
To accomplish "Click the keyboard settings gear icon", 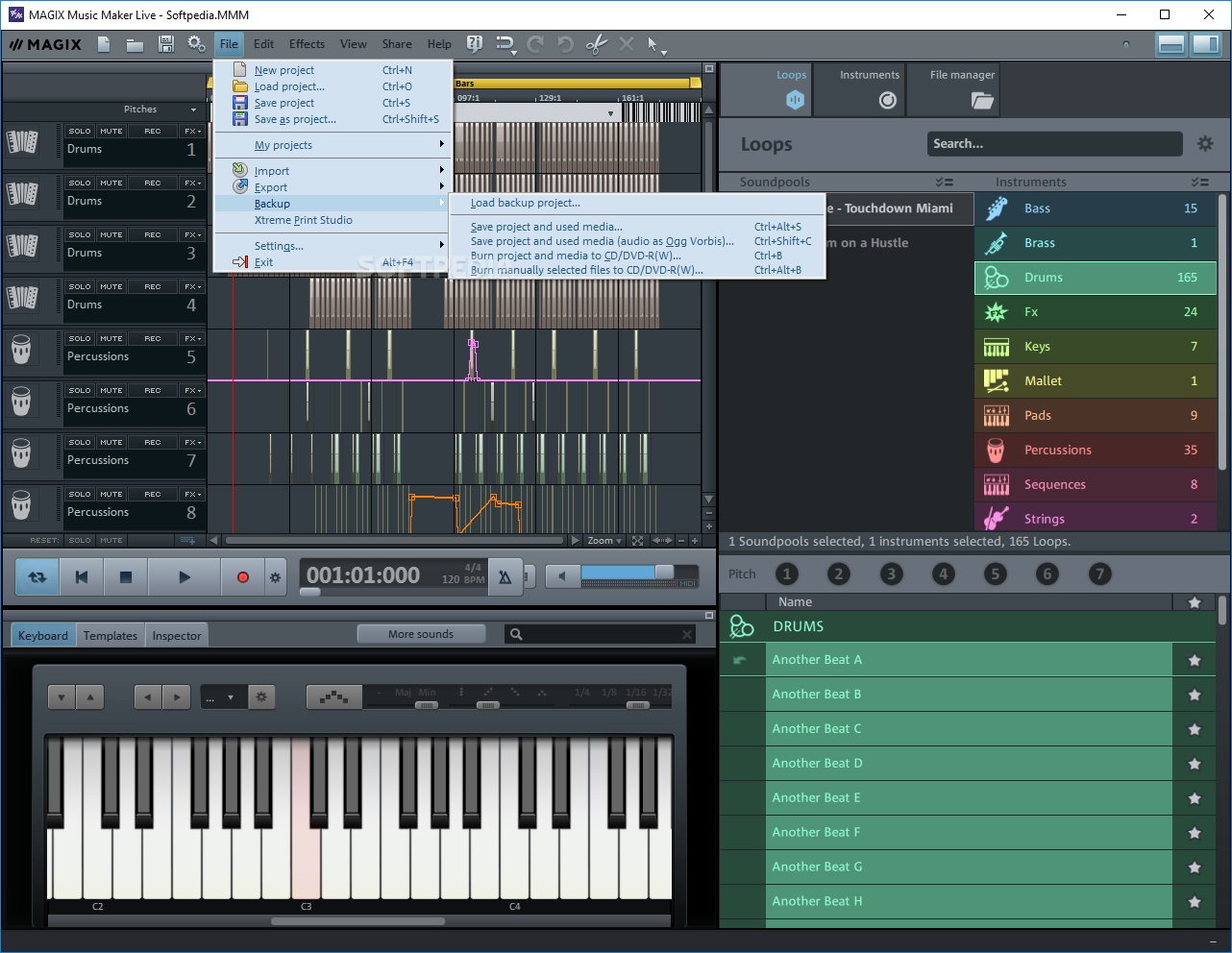I will click(x=261, y=696).
